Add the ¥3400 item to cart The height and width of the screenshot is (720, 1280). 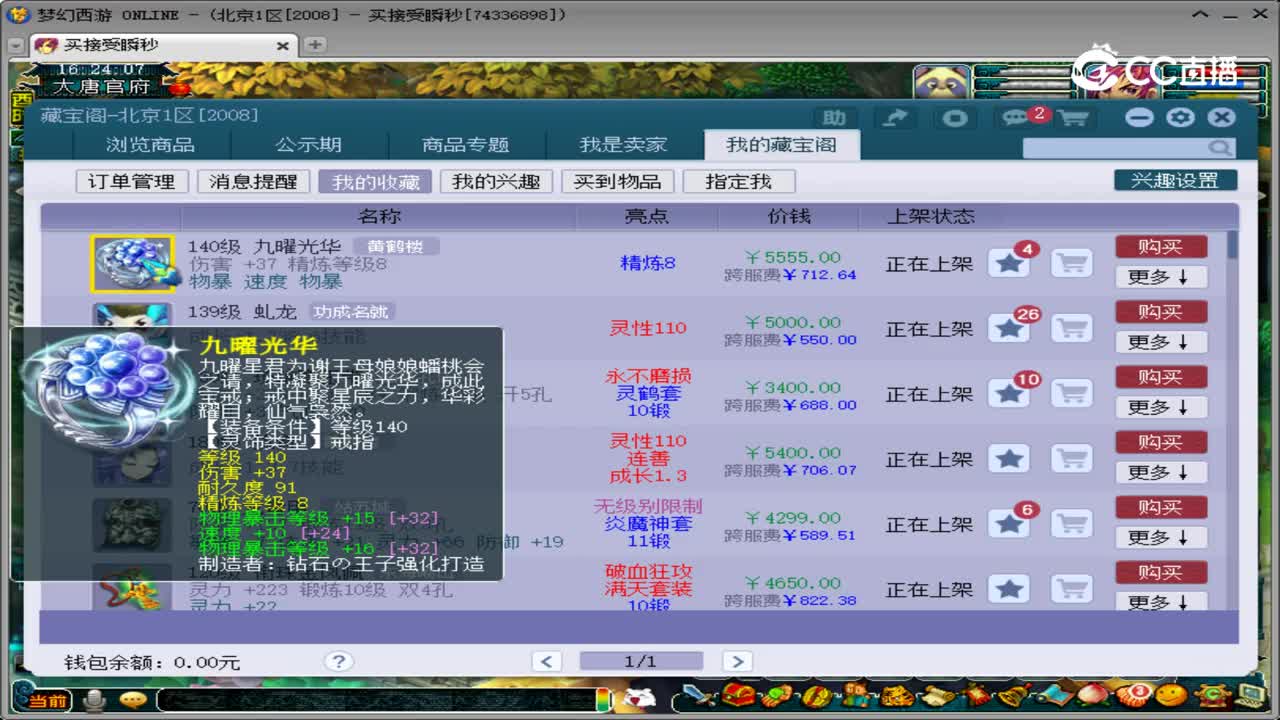point(1071,394)
